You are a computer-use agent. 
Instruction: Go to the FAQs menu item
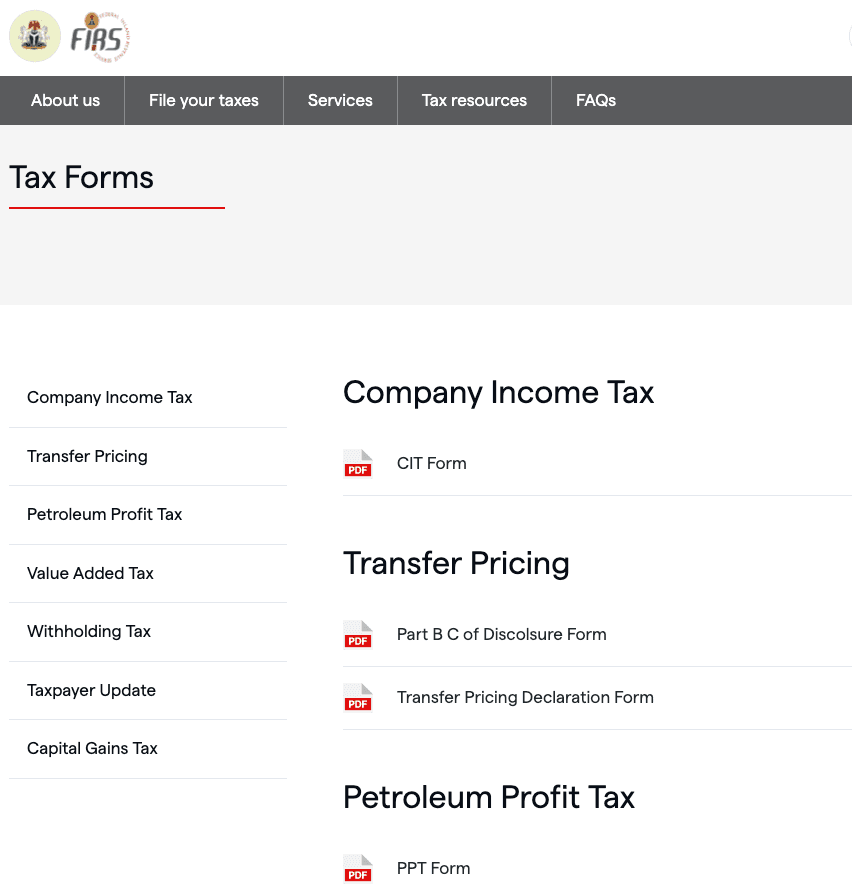click(x=596, y=100)
